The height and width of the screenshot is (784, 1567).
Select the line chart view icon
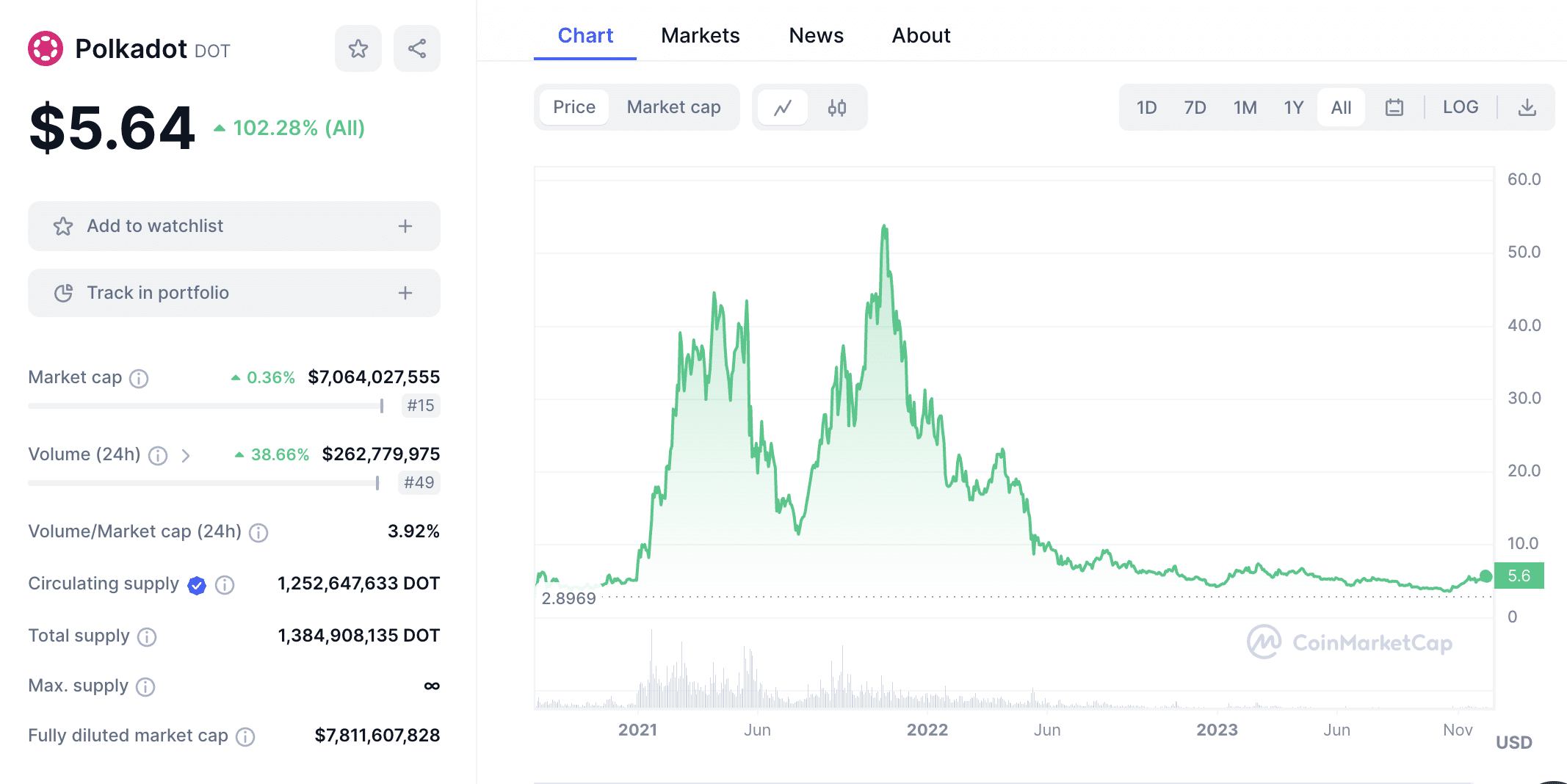[783, 108]
